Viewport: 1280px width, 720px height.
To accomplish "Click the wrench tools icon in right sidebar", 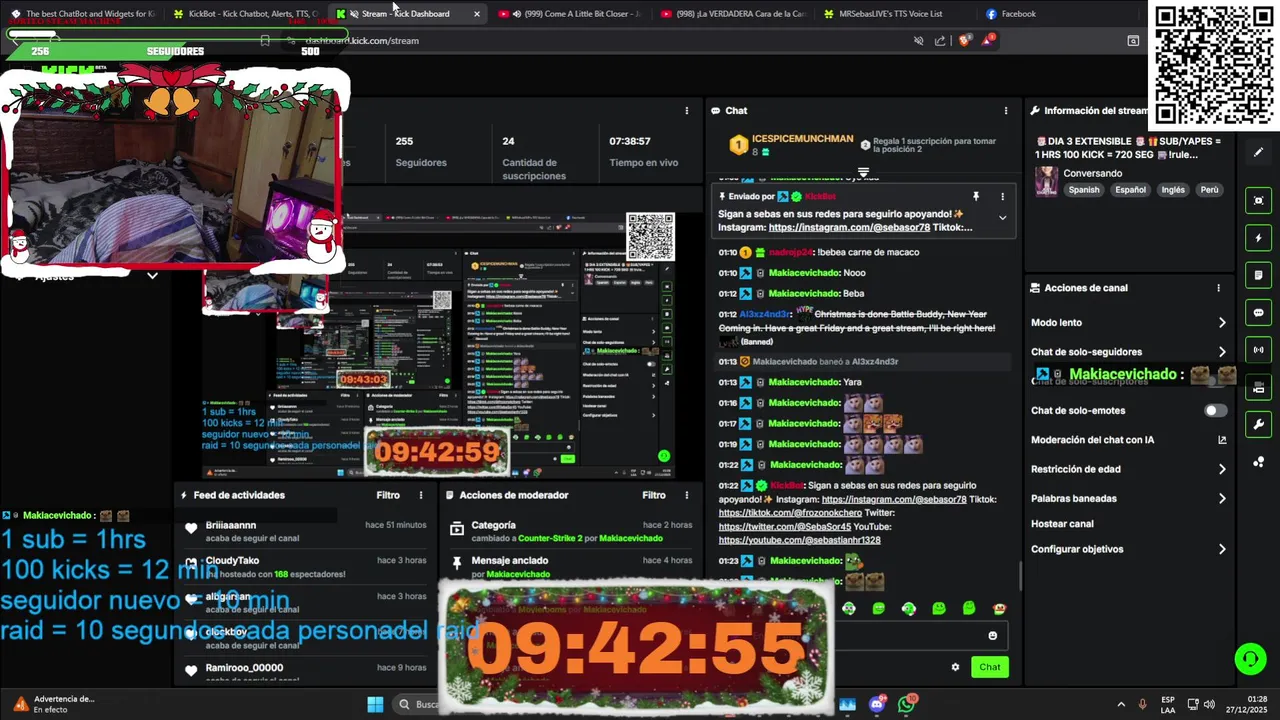I will click(x=1259, y=424).
